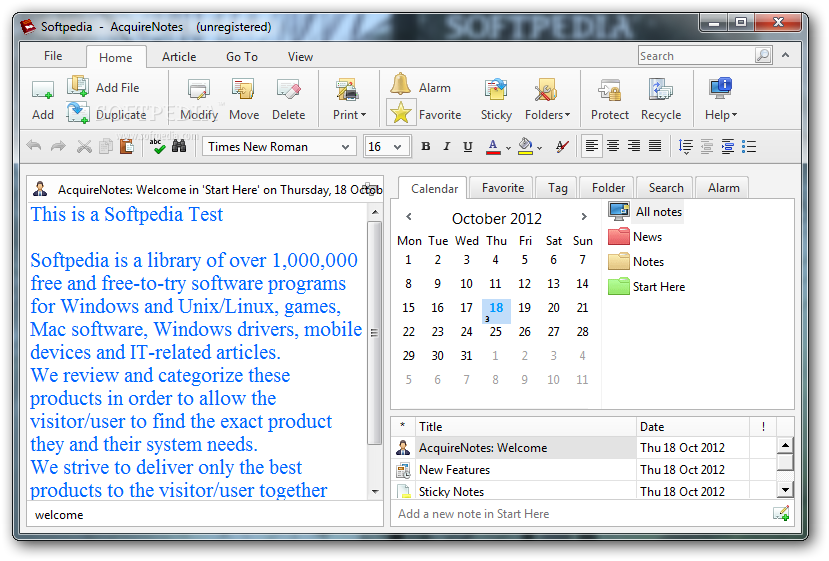Image resolution: width=829 pixels, height=561 pixels.
Task: Sort notes by the Date column header
Action: [693, 427]
